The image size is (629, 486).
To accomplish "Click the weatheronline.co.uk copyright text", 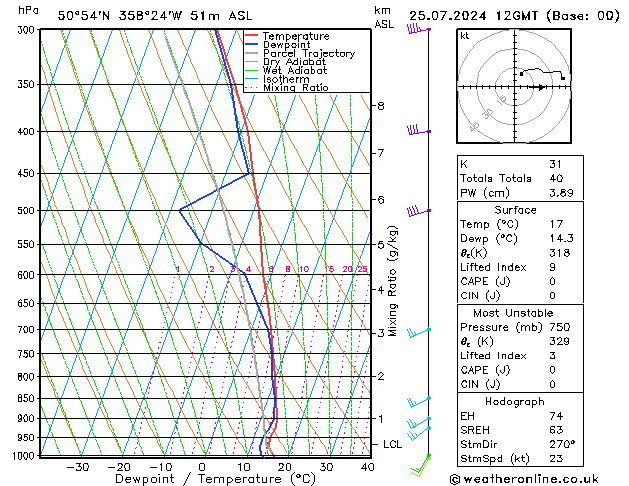I will click(524, 479).
